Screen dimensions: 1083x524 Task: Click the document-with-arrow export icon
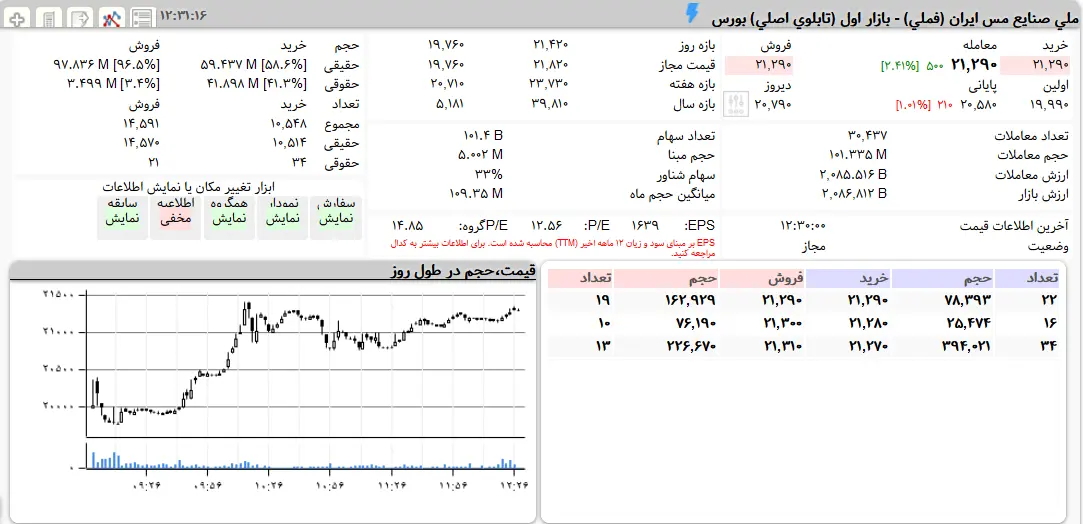tap(82, 18)
